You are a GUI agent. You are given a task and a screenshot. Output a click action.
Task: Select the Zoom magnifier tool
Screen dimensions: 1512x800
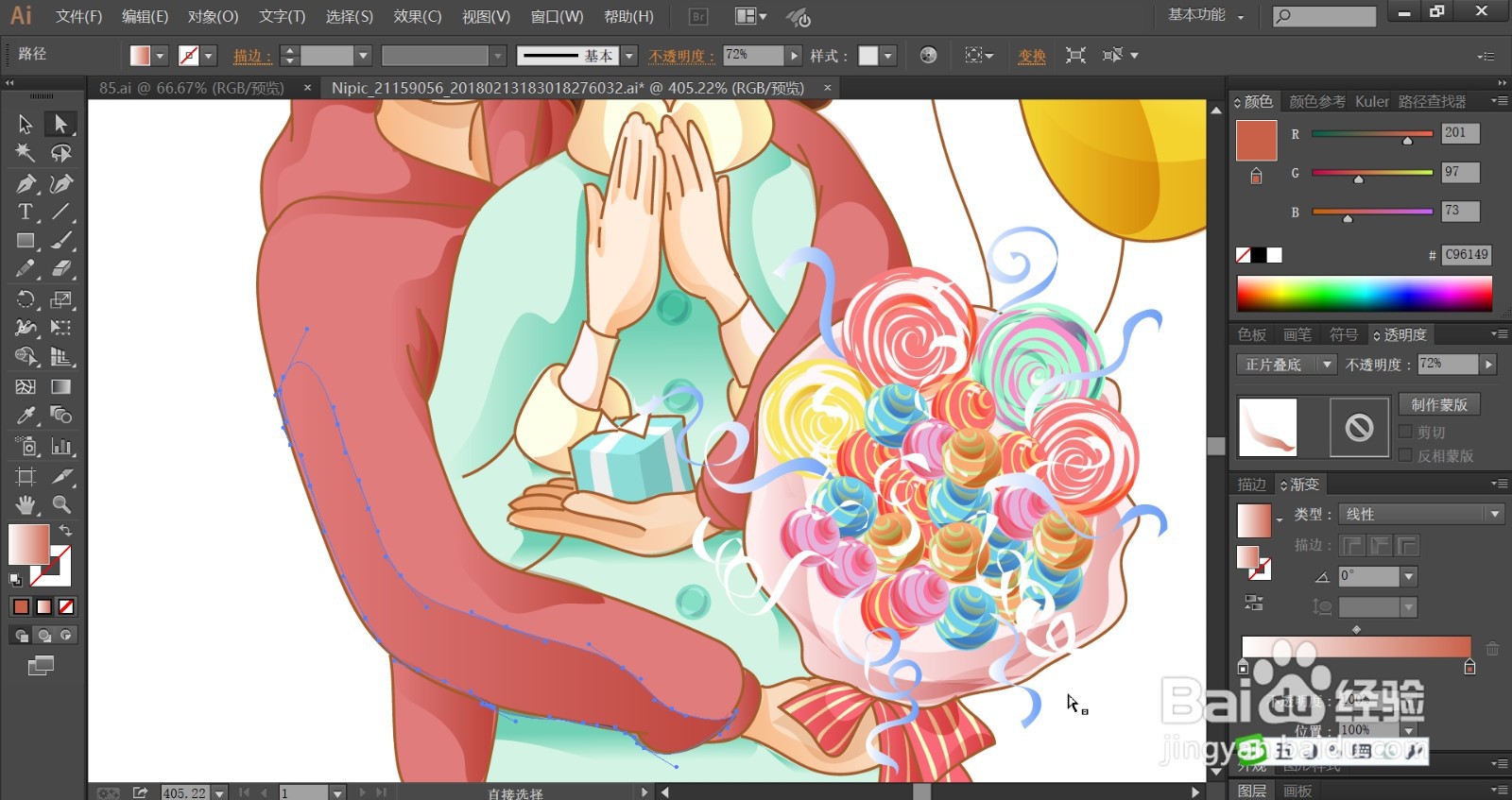point(61,504)
